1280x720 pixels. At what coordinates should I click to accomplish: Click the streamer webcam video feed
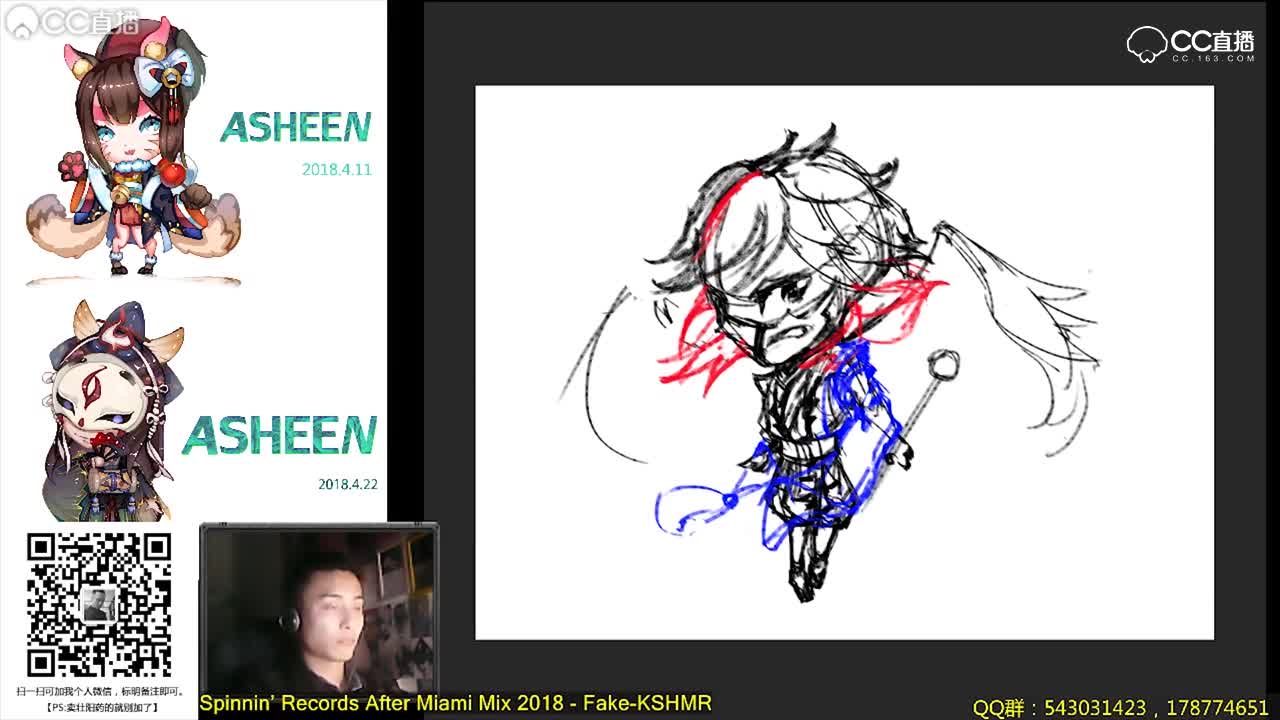(x=318, y=609)
